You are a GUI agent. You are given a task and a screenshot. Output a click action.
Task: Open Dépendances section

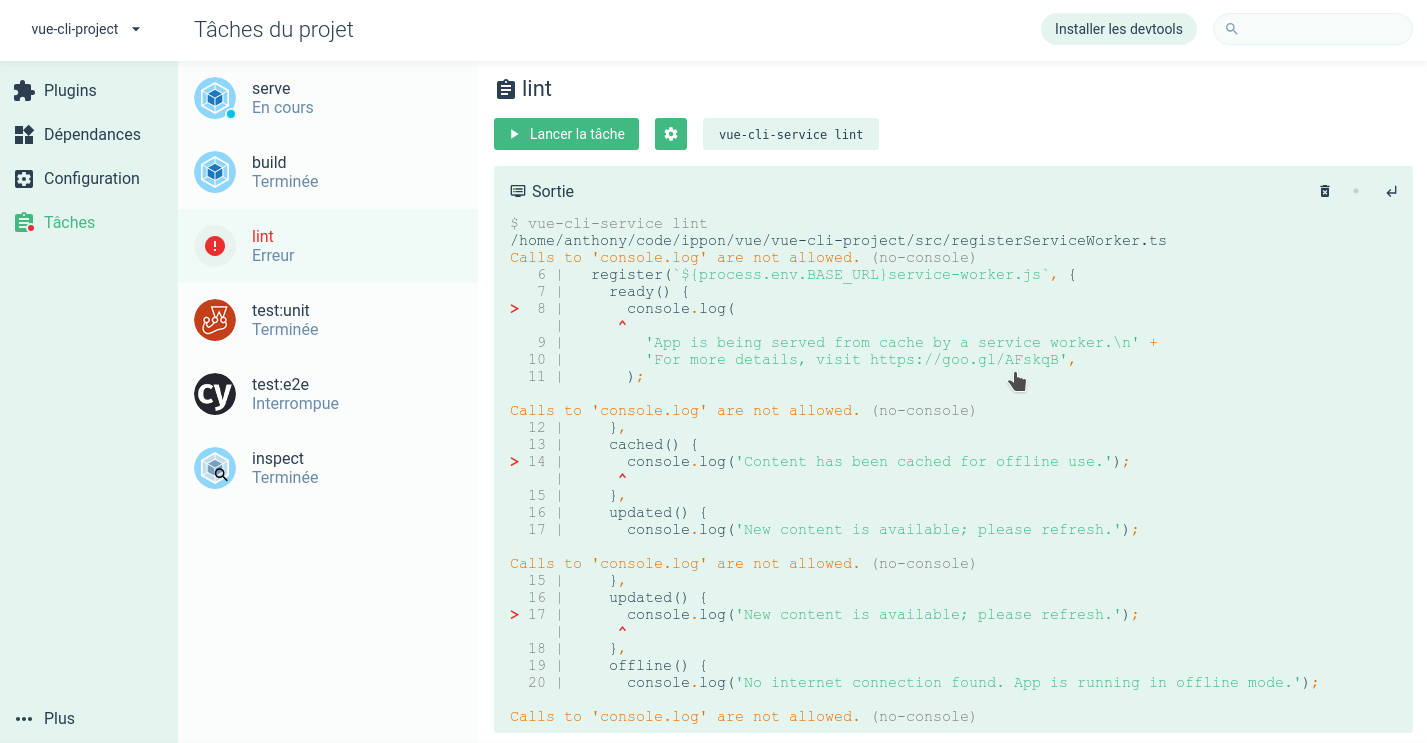pyautogui.click(x=91, y=134)
